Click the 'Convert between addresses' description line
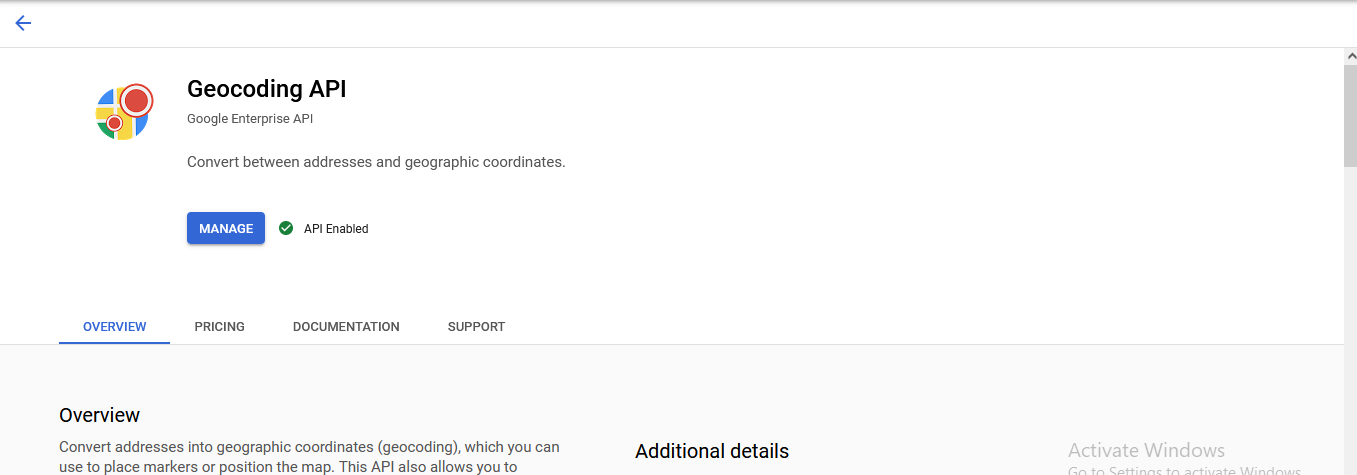Viewport: 1357px width, 475px height. point(376,161)
